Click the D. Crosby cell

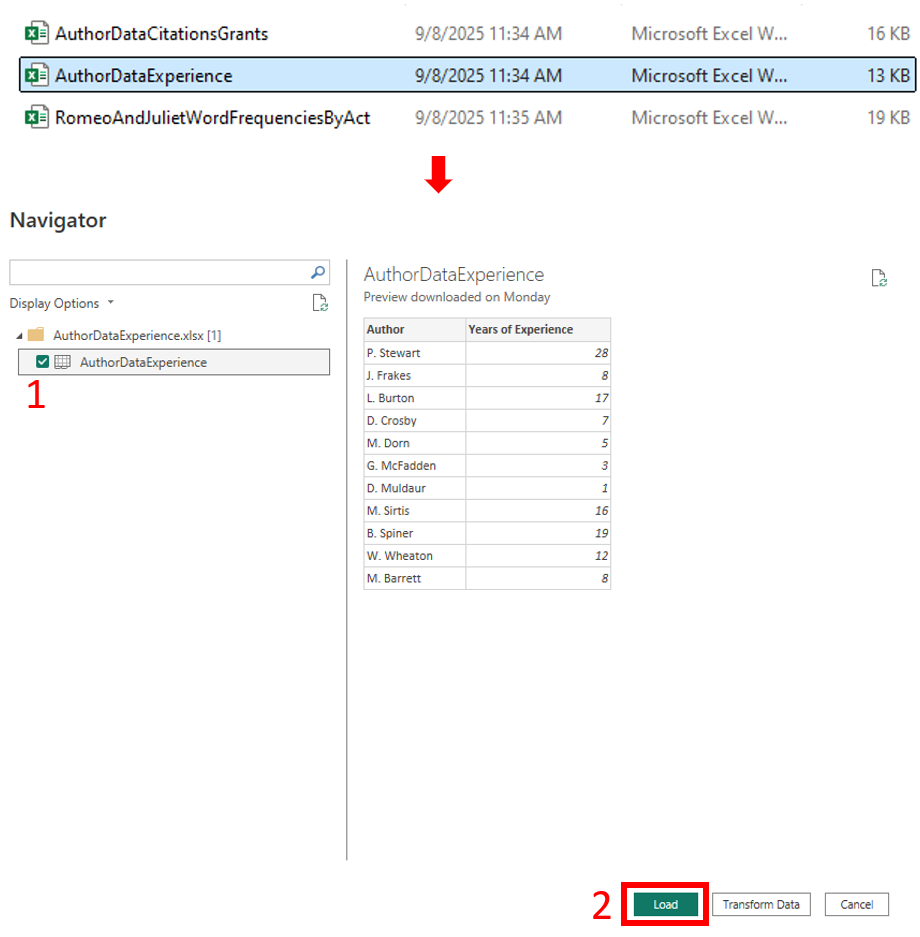tap(415, 421)
